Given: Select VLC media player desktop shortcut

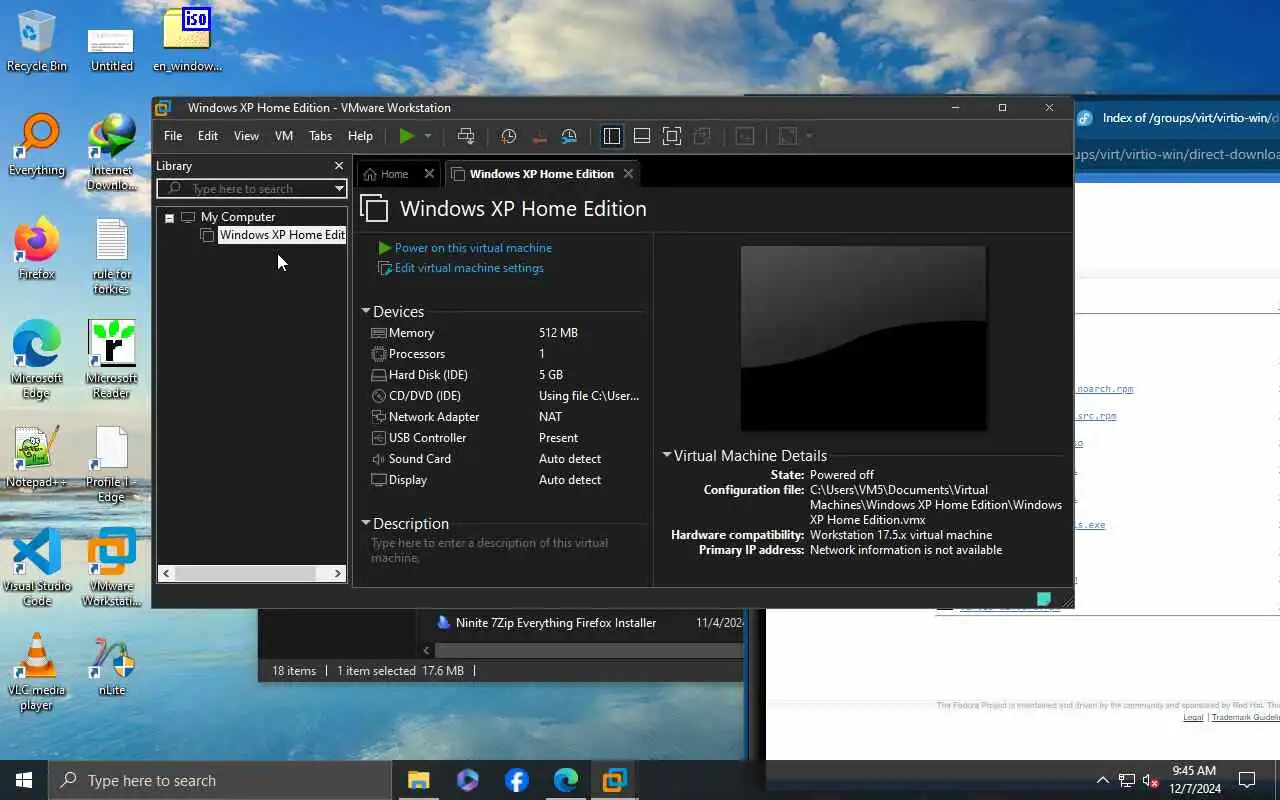Looking at the screenshot, I should pos(37,673).
